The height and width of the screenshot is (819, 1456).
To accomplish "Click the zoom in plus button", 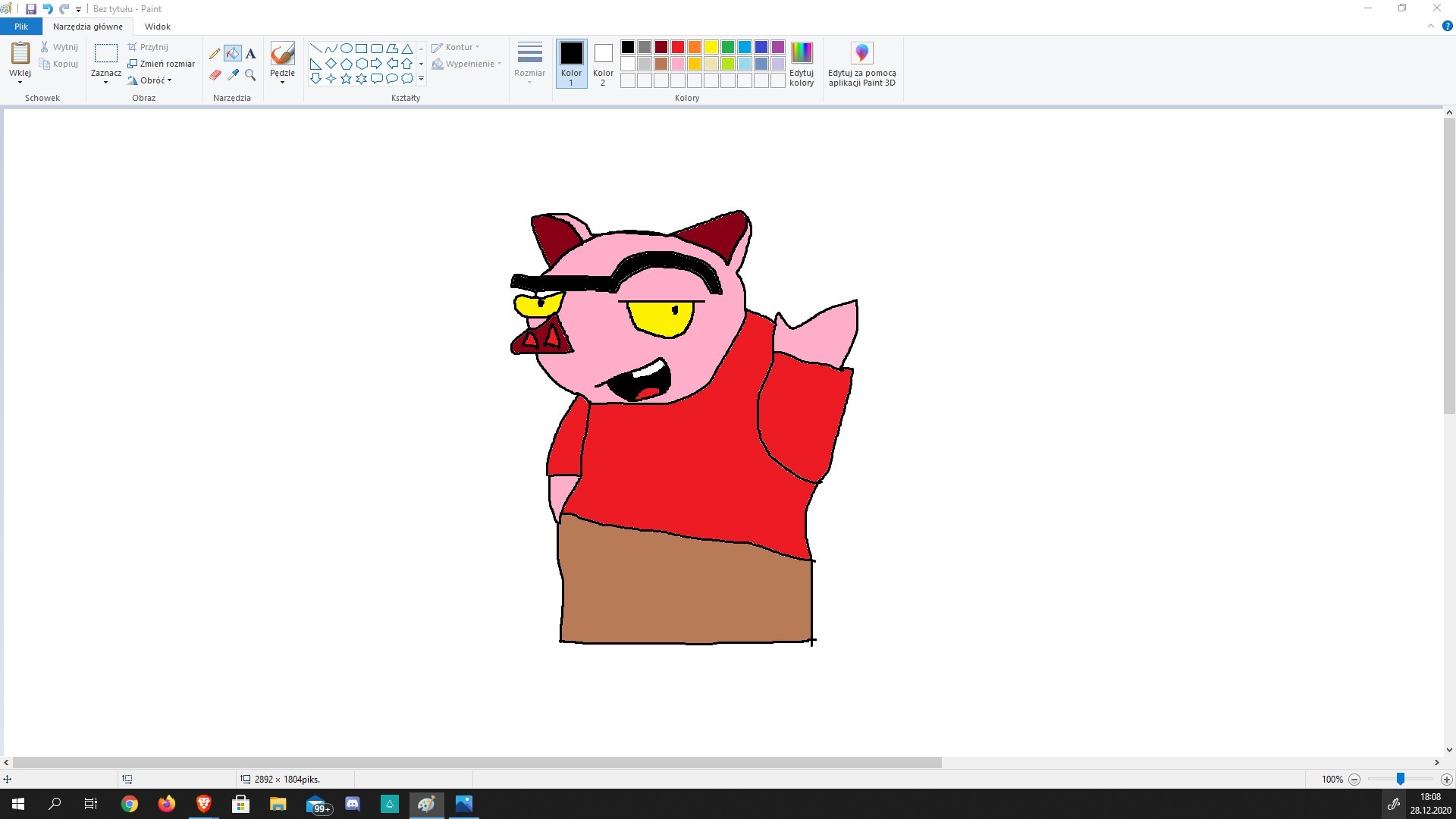I will tap(1447, 780).
